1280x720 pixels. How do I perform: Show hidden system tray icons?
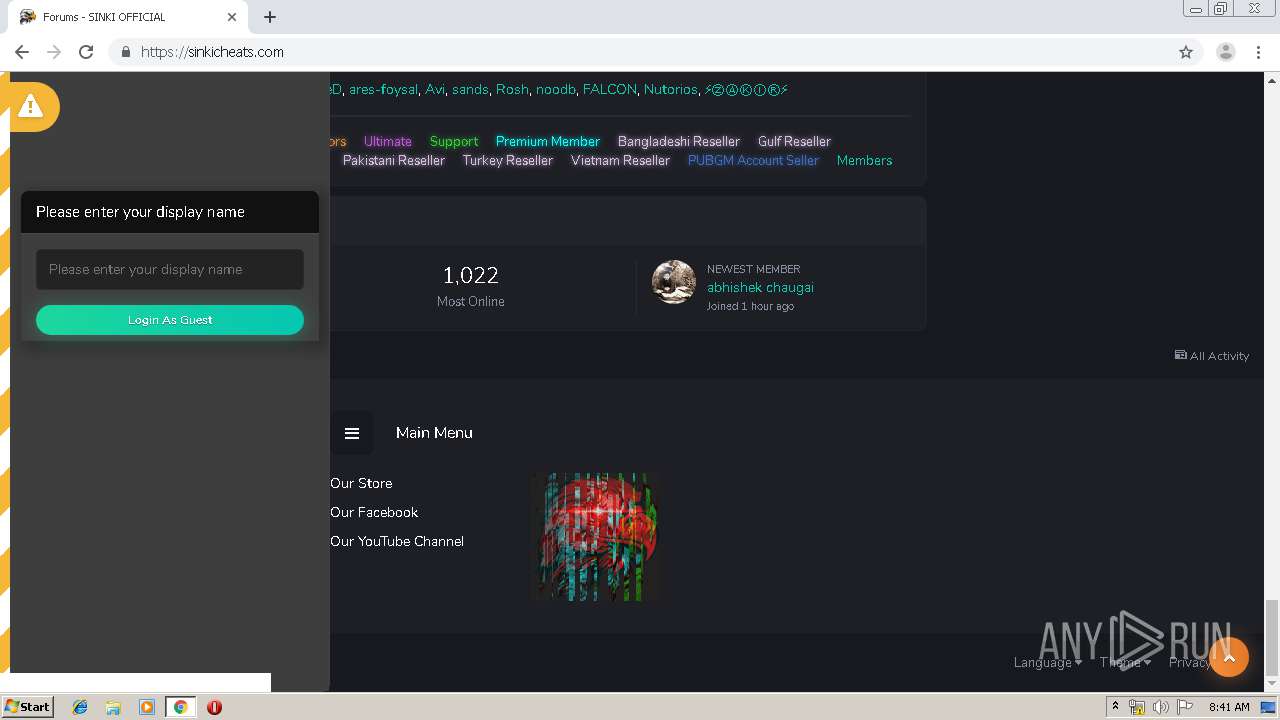click(x=1115, y=707)
